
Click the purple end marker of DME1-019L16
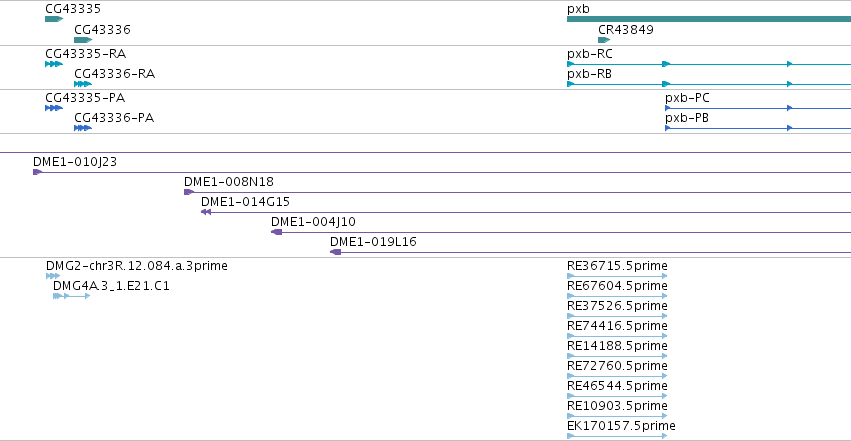pos(336,252)
